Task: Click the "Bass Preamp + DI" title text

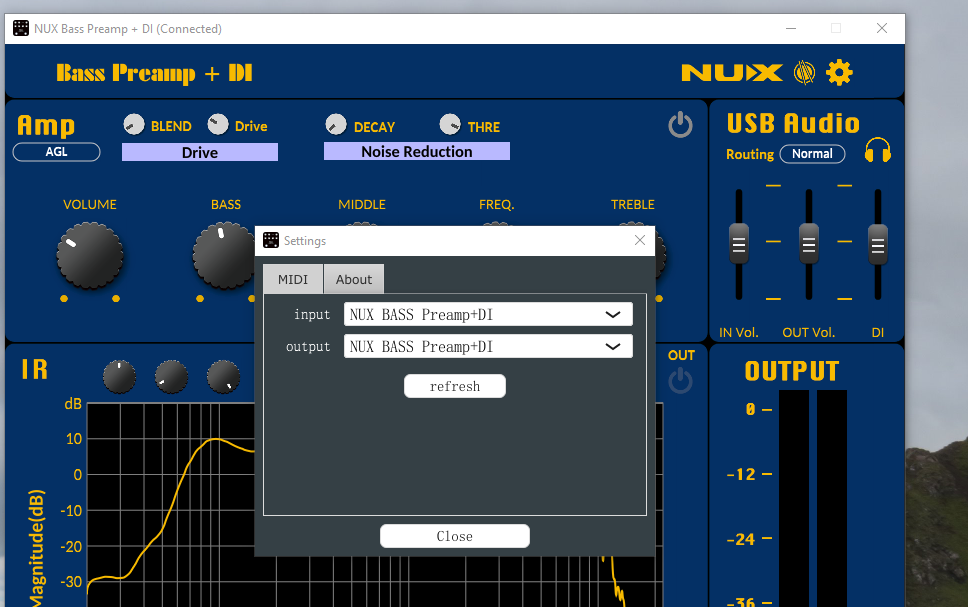Action: pos(154,73)
